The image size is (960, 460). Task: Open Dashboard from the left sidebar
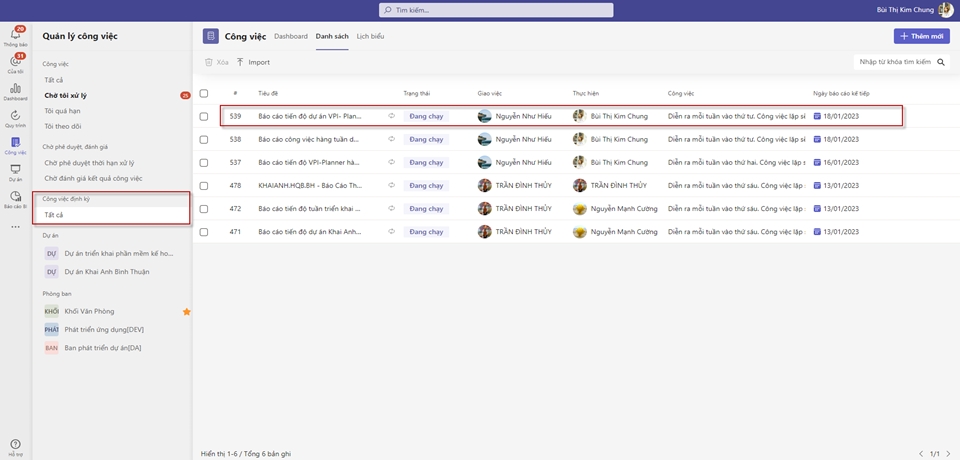click(15, 91)
